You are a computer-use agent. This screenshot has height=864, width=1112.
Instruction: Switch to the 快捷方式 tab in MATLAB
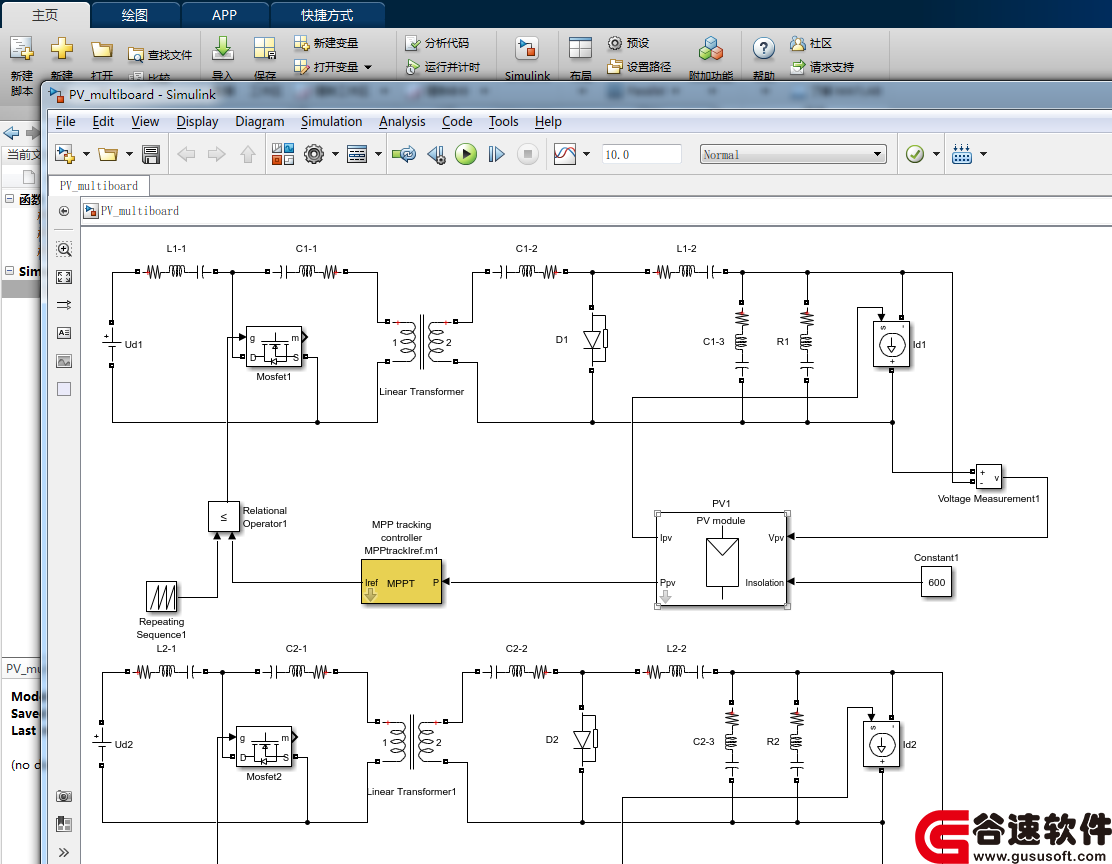[327, 15]
